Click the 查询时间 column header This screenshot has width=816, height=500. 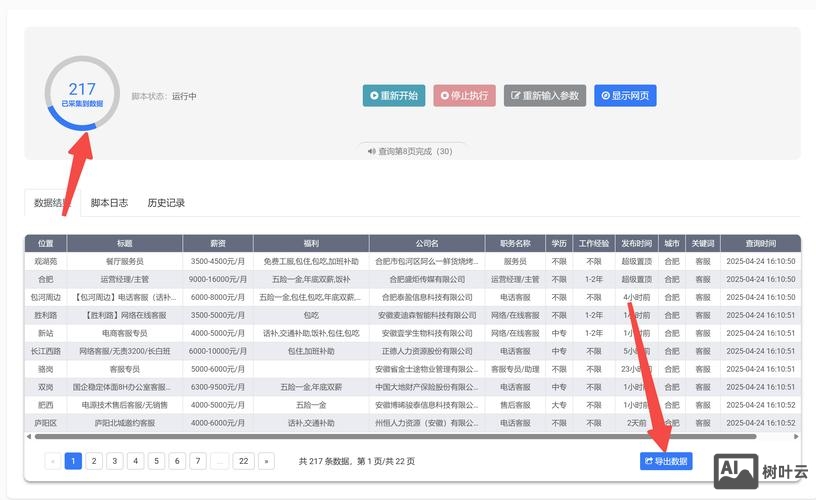[761, 243]
